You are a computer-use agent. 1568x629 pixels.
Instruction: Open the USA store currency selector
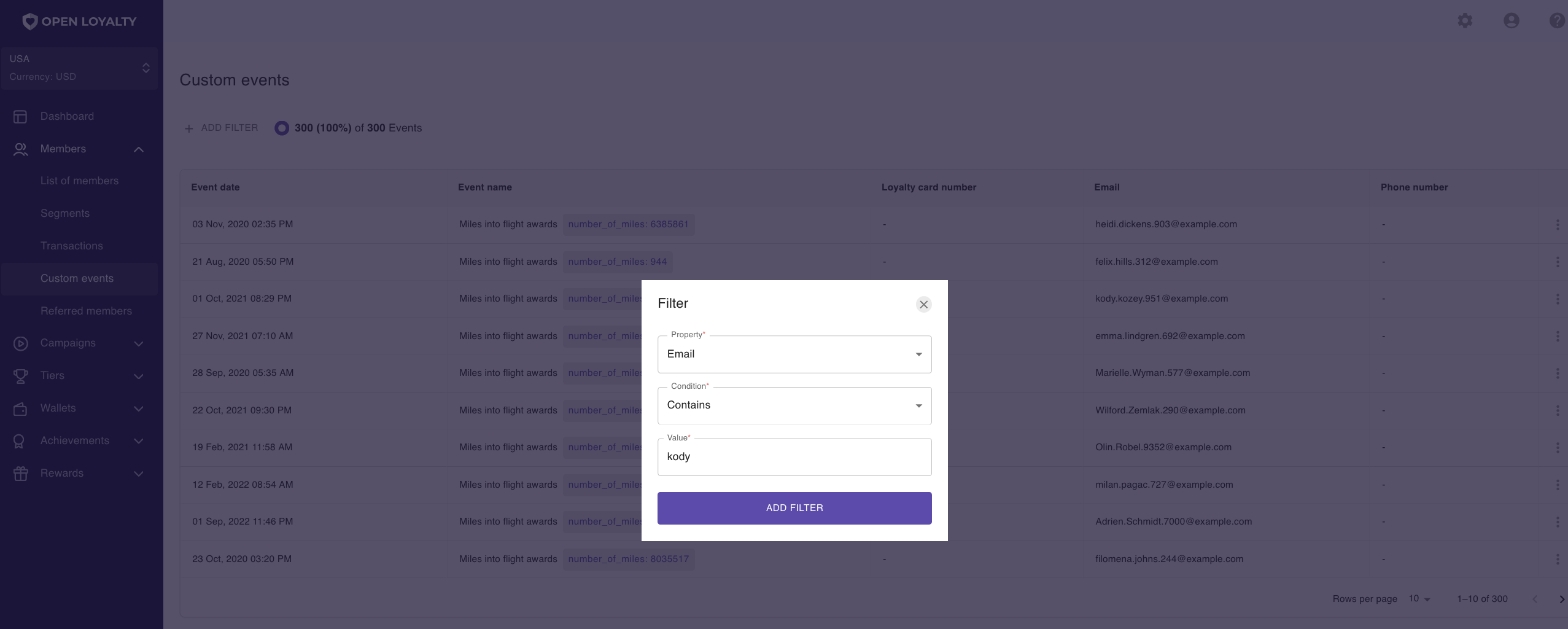click(x=79, y=68)
